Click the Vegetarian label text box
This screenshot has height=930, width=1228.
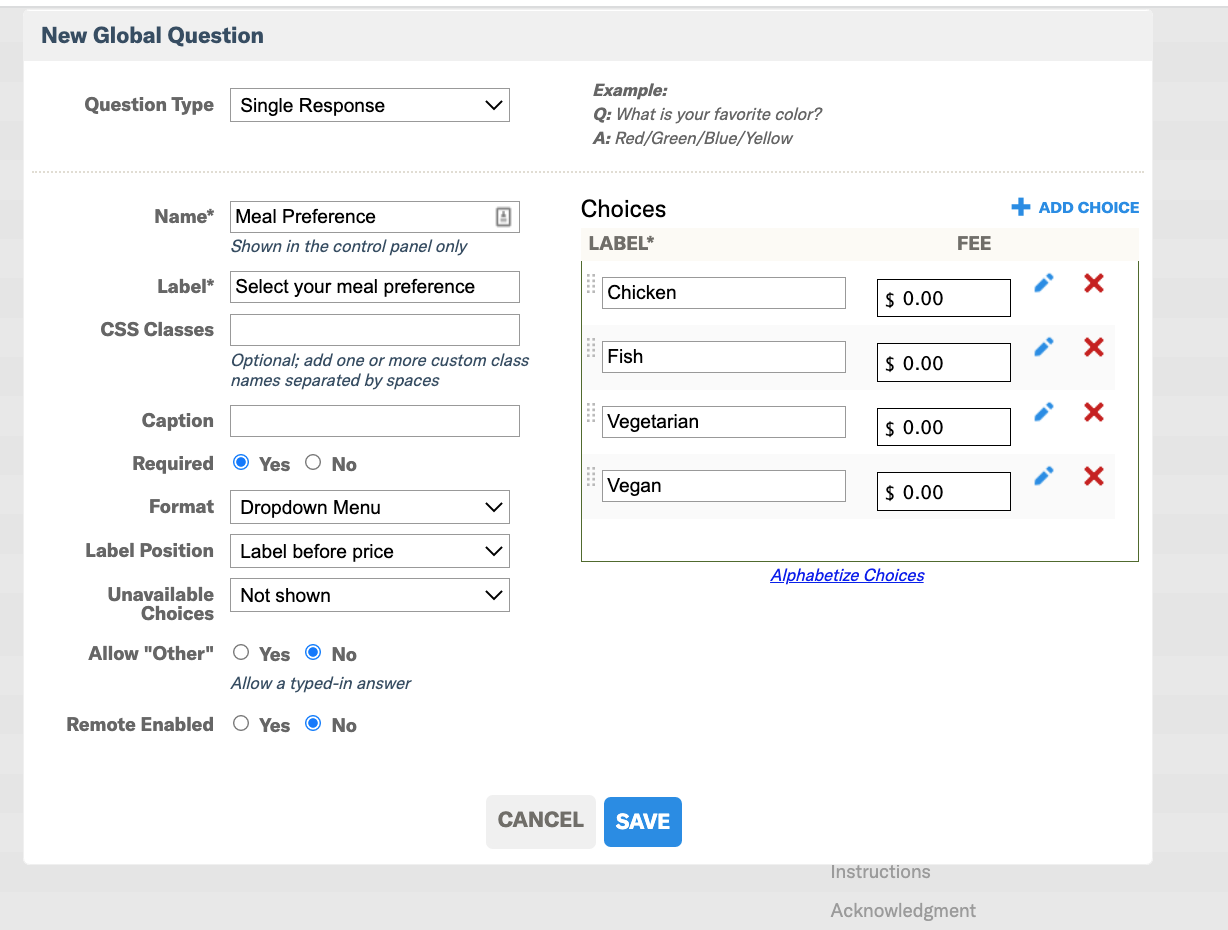(724, 422)
